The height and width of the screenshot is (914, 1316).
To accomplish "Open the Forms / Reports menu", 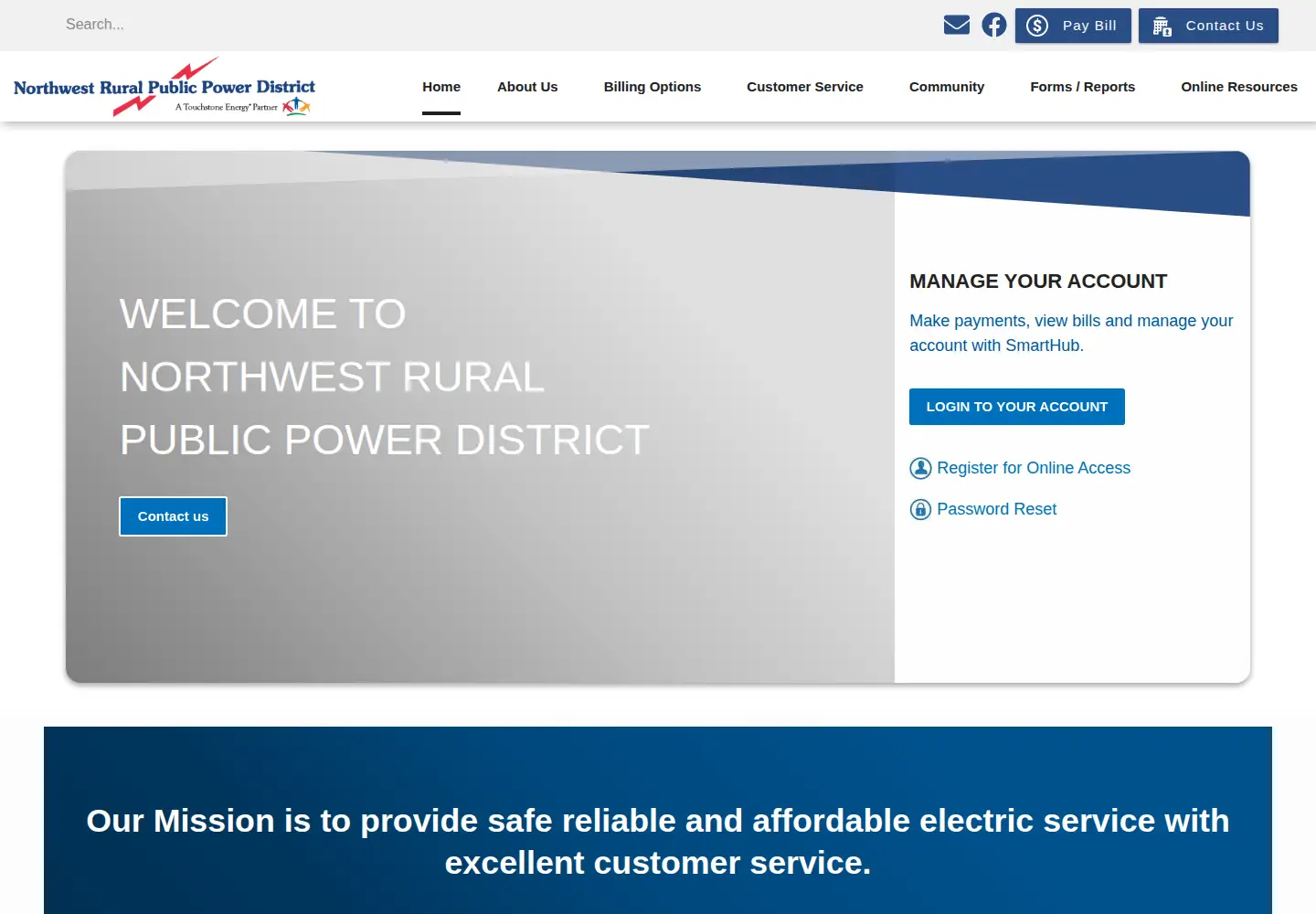I will coord(1083,87).
